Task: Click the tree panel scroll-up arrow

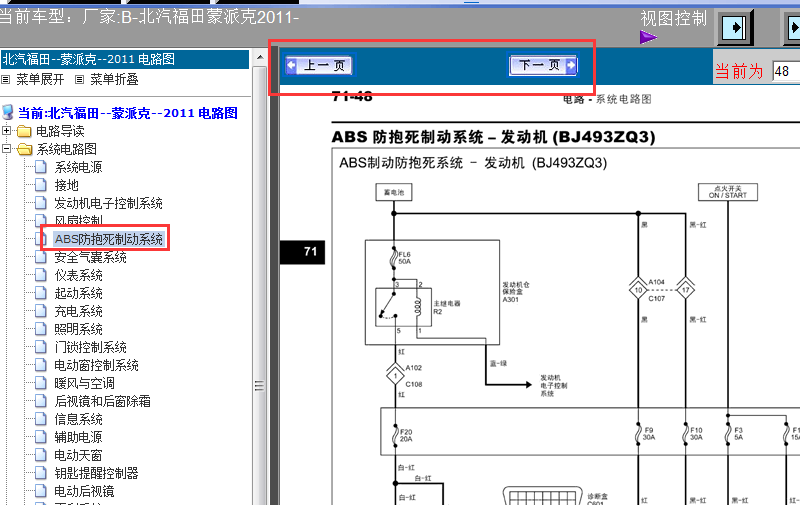Action: click(260, 57)
